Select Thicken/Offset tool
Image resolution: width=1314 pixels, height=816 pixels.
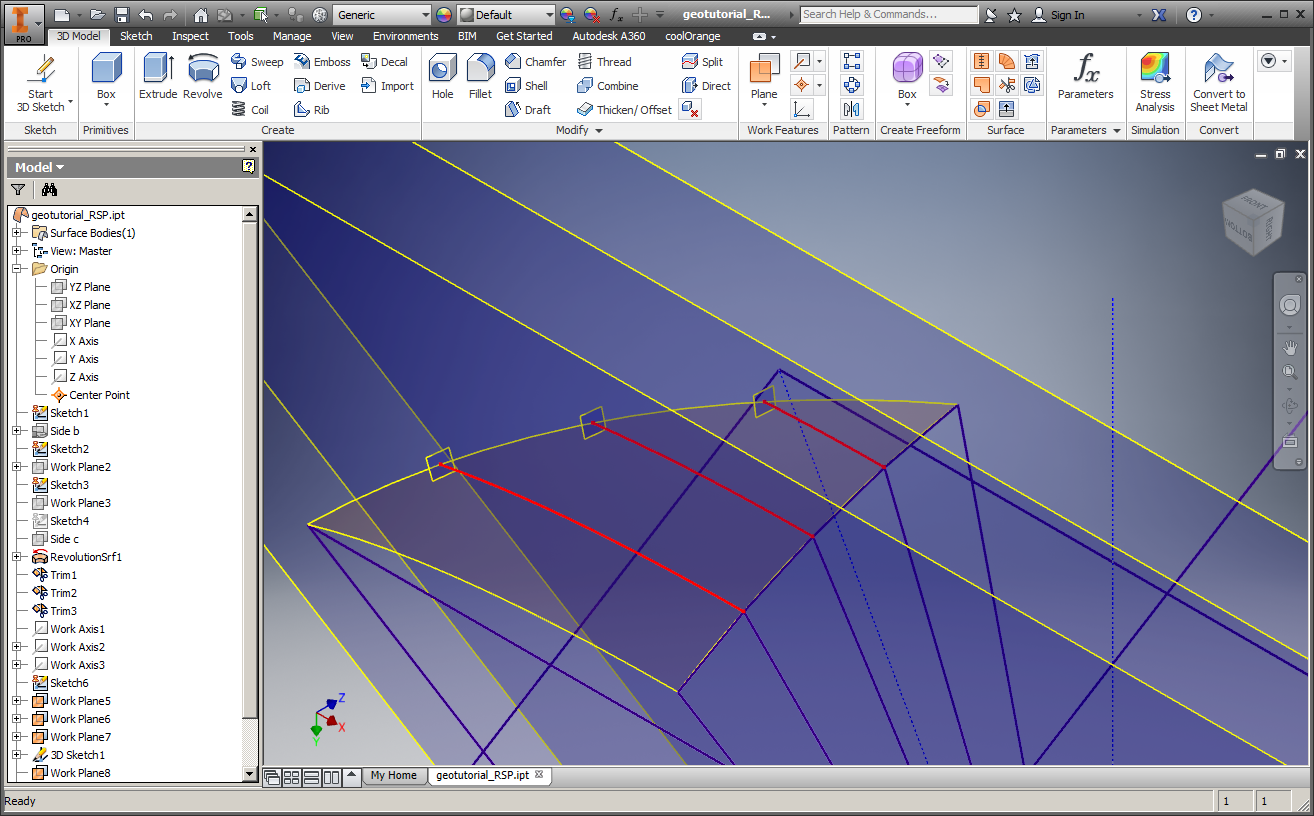625,110
